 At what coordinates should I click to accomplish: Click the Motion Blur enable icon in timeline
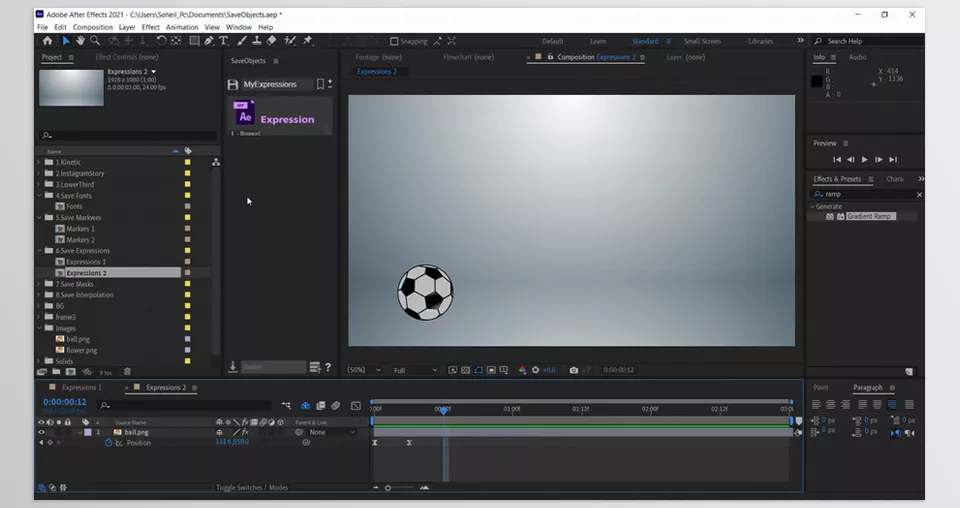tap(336, 405)
